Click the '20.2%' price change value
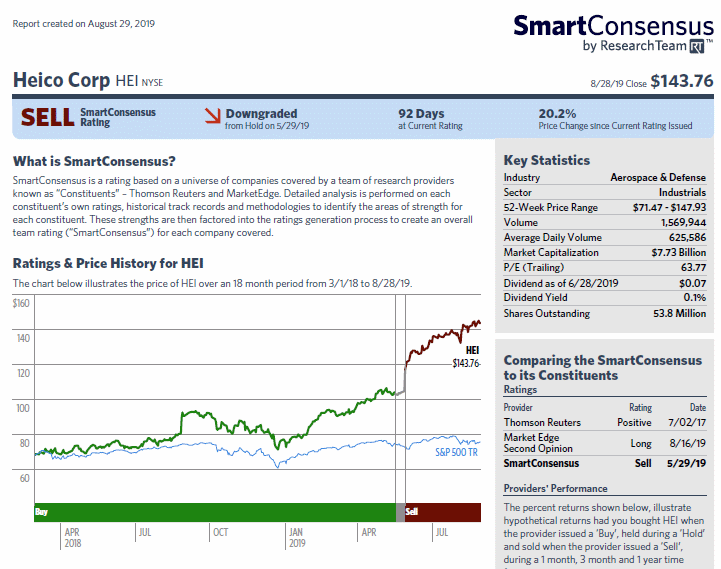 click(557, 114)
